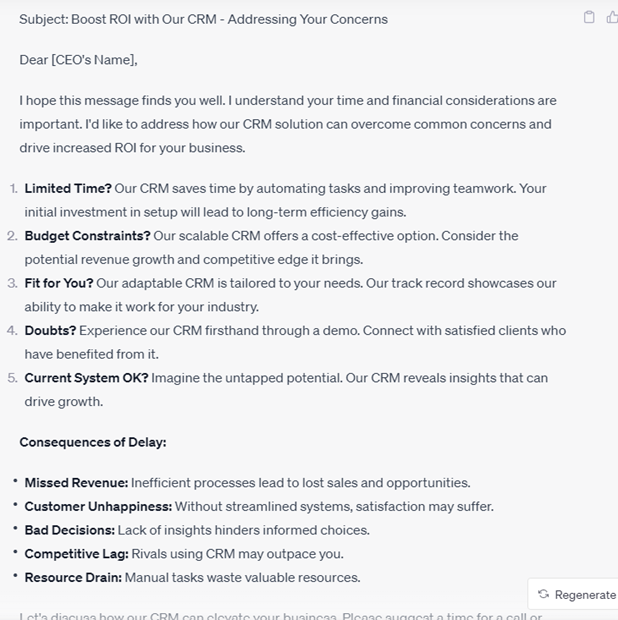Click the list number 1 marker

[13, 188]
